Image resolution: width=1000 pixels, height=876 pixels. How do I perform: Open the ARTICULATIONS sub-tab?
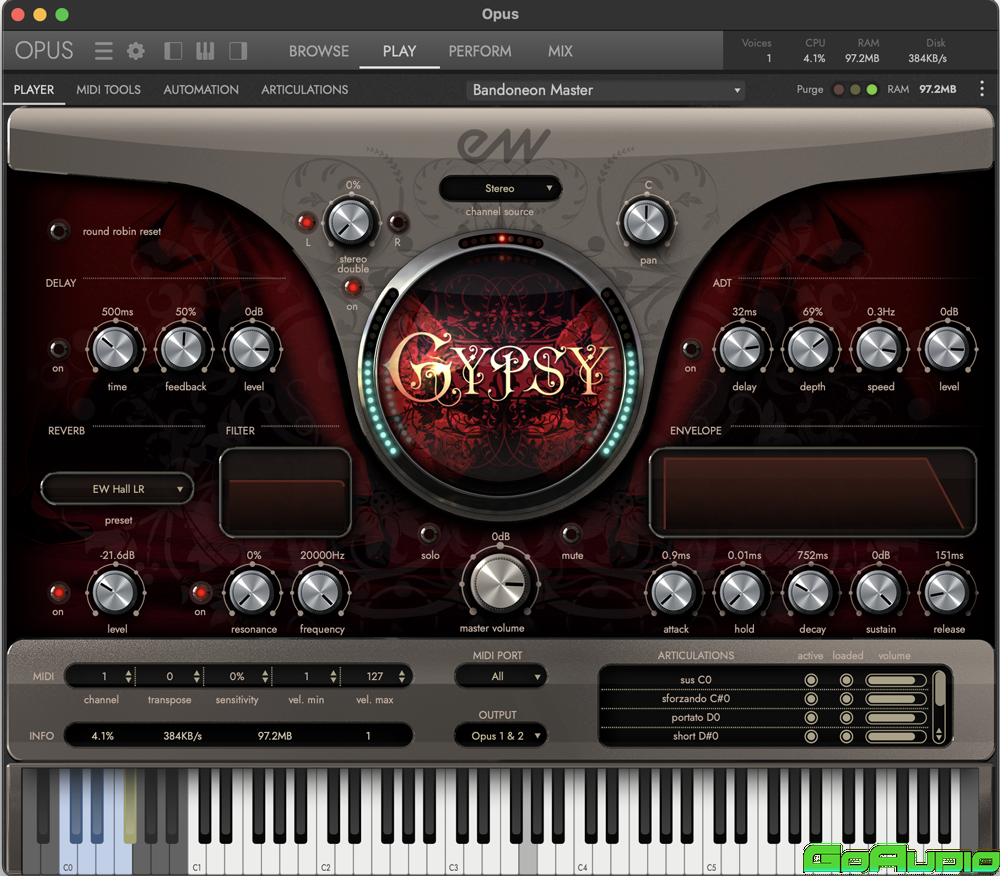(304, 89)
